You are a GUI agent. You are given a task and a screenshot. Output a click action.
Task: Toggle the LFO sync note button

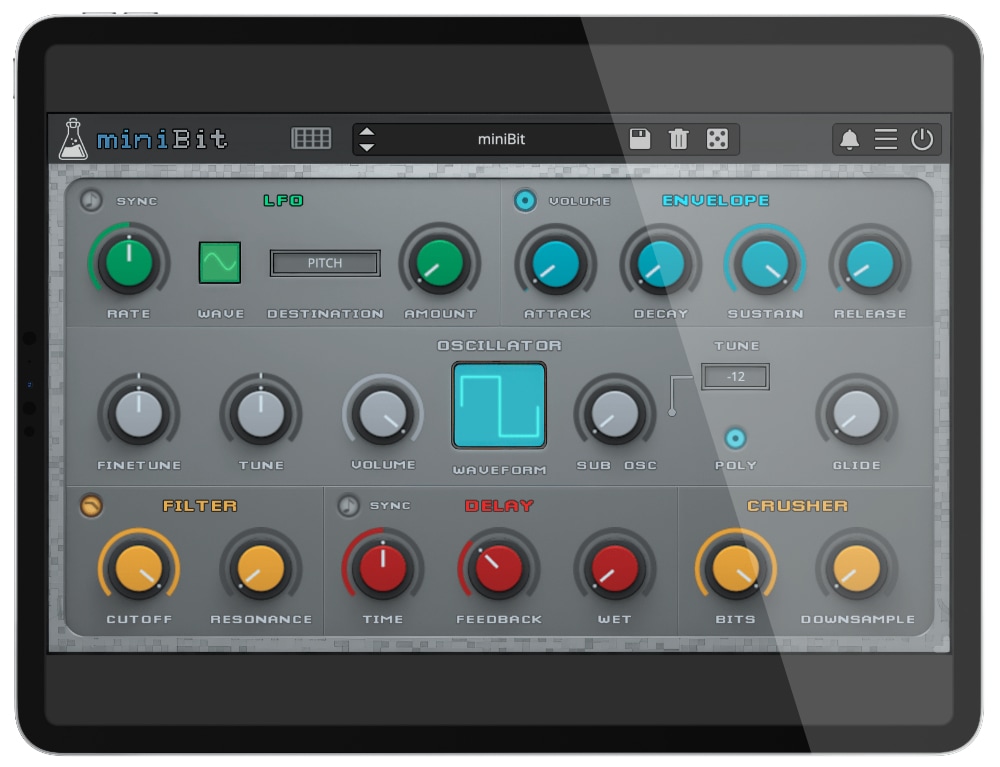91,200
